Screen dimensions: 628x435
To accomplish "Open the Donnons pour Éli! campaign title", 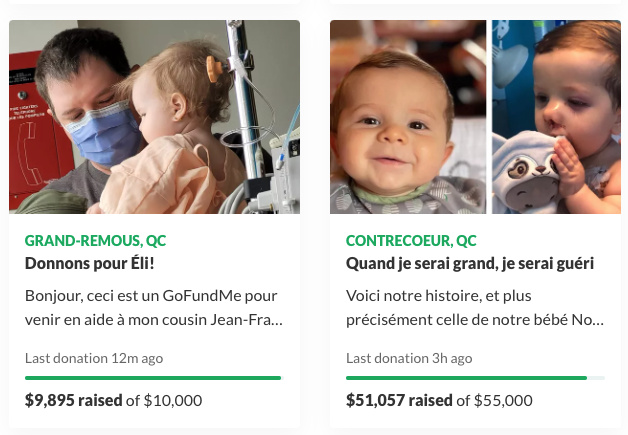I will (89, 263).
